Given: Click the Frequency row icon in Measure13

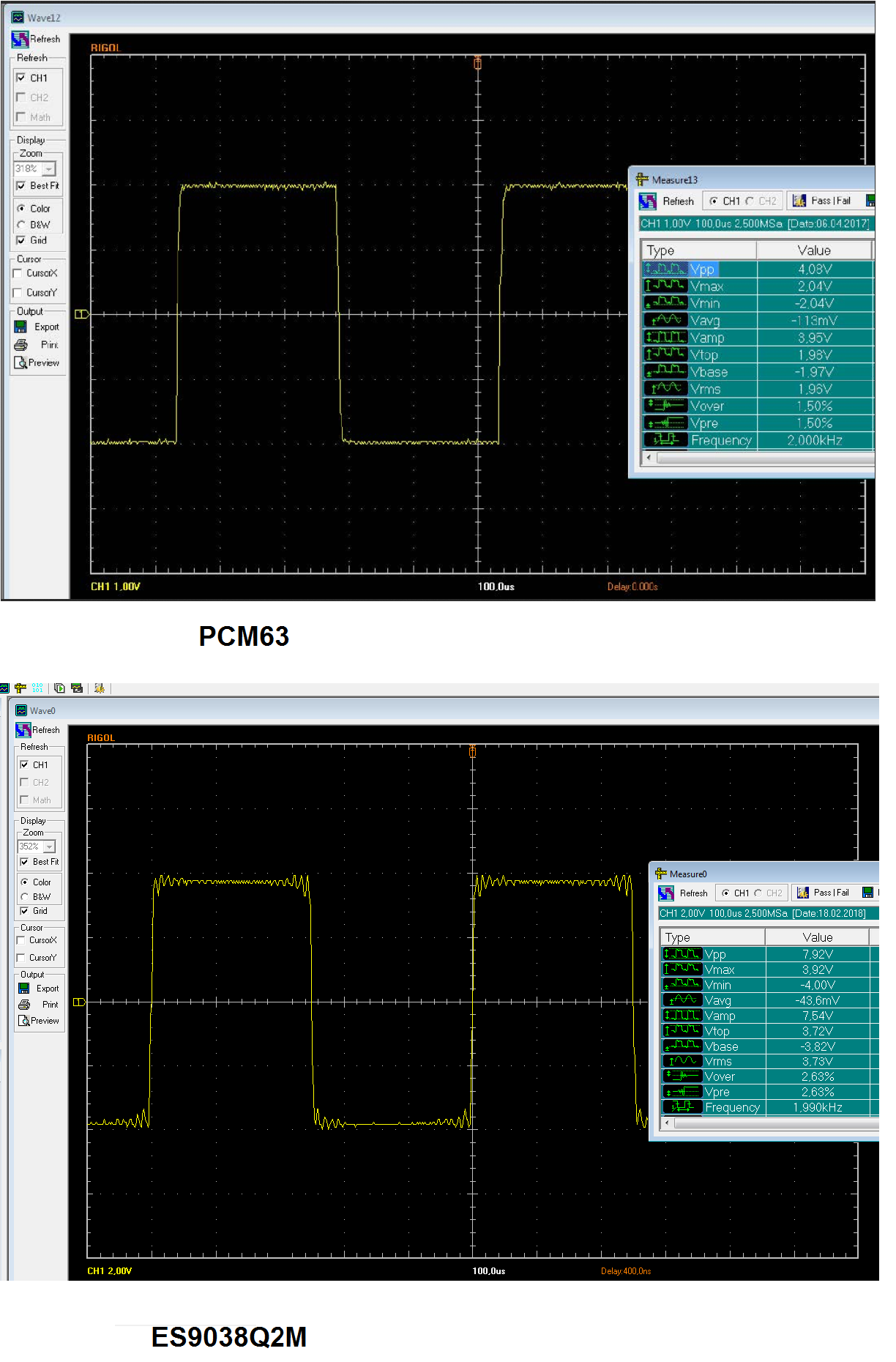Looking at the screenshot, I should [665, 440].
